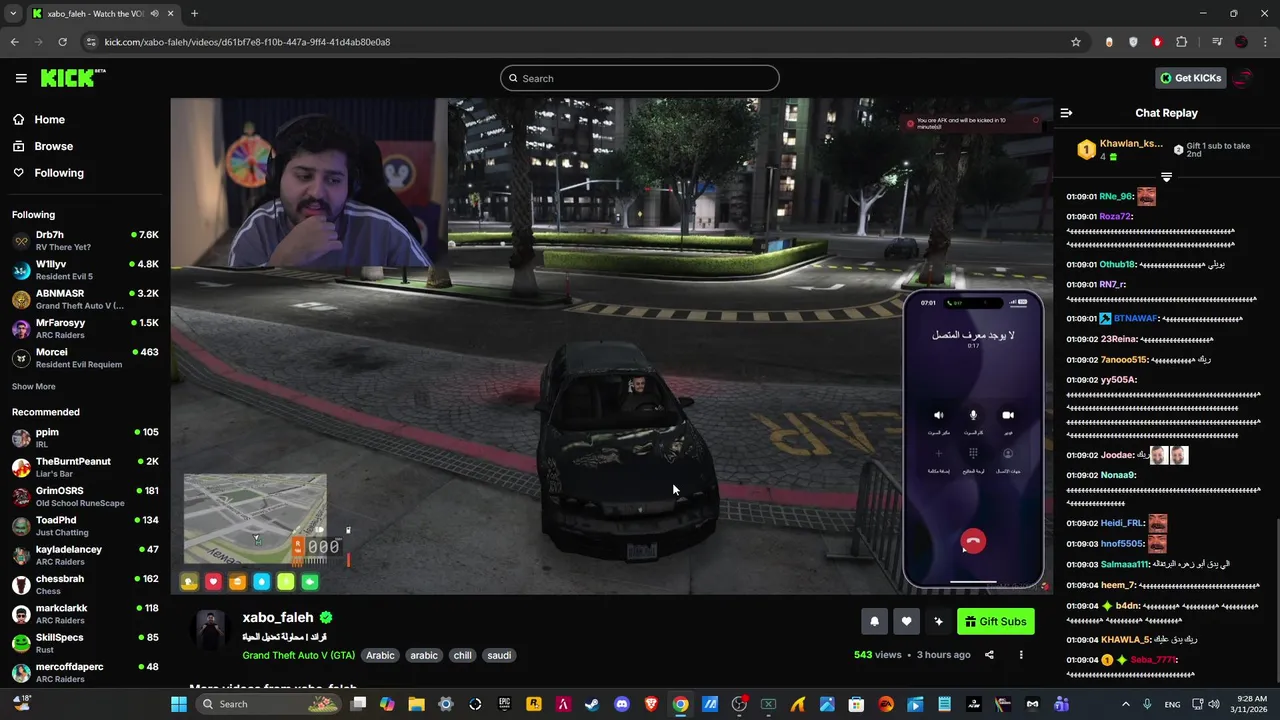Mute the xabo_faleh browser tab
Viewport: 1280px width, 720px height.
154,14
